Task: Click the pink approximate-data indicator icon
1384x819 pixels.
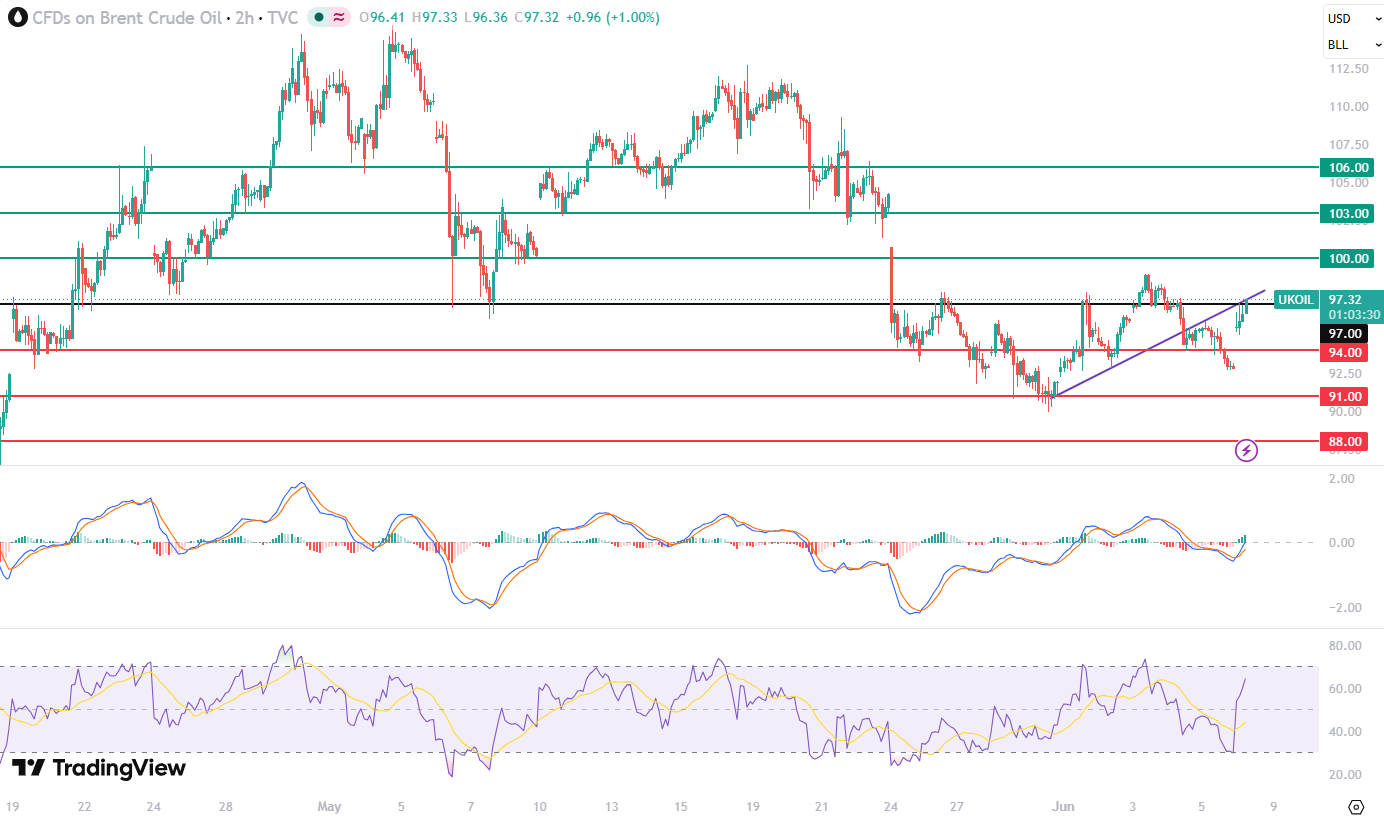Action: point(339,17)
